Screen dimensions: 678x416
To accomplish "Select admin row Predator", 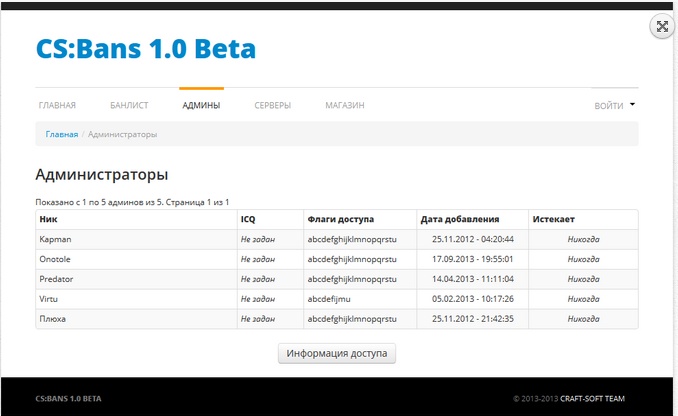I will (x=337, y=279).
